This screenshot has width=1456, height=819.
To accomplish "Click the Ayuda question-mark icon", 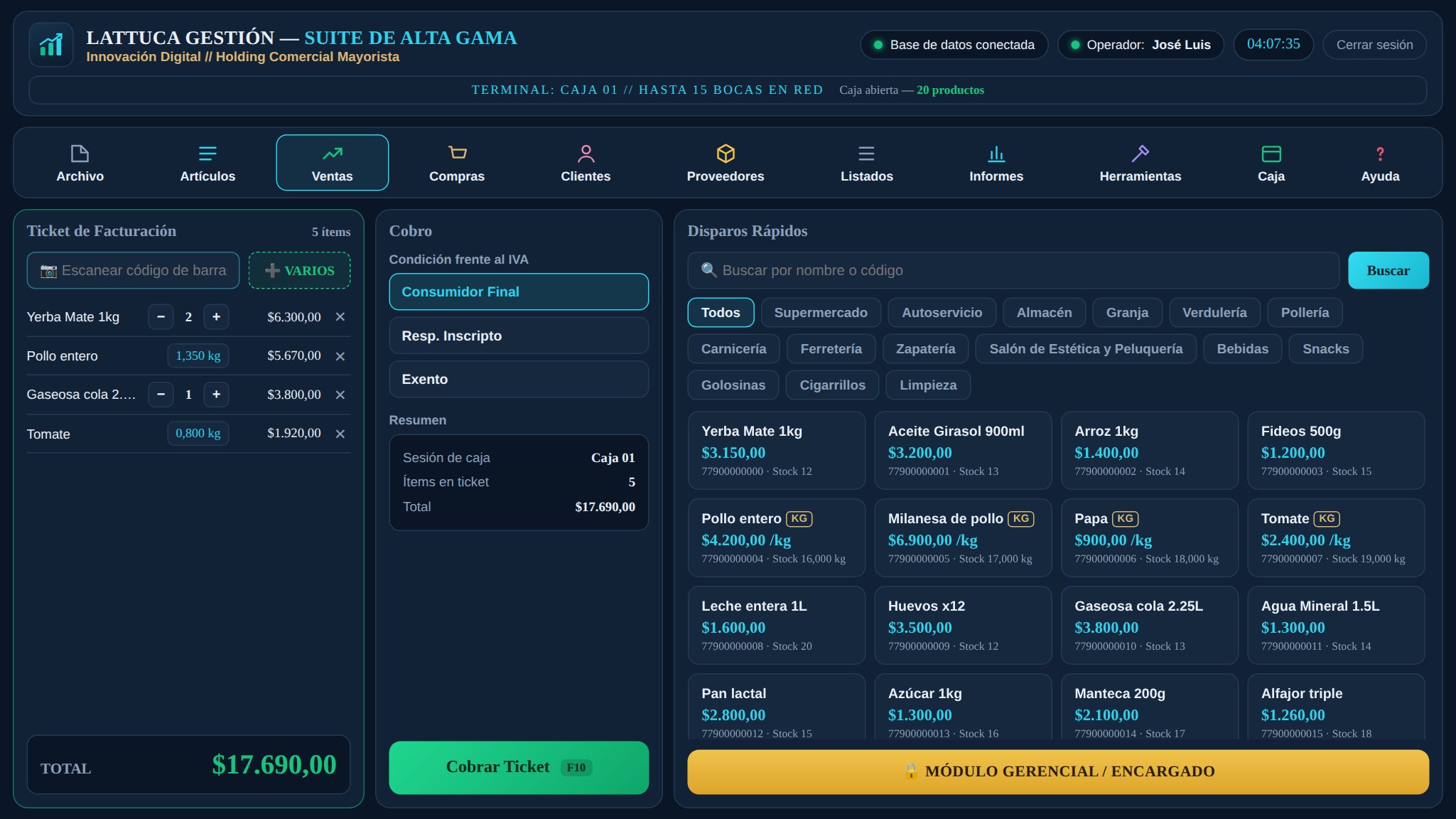I will (1380, 154).
